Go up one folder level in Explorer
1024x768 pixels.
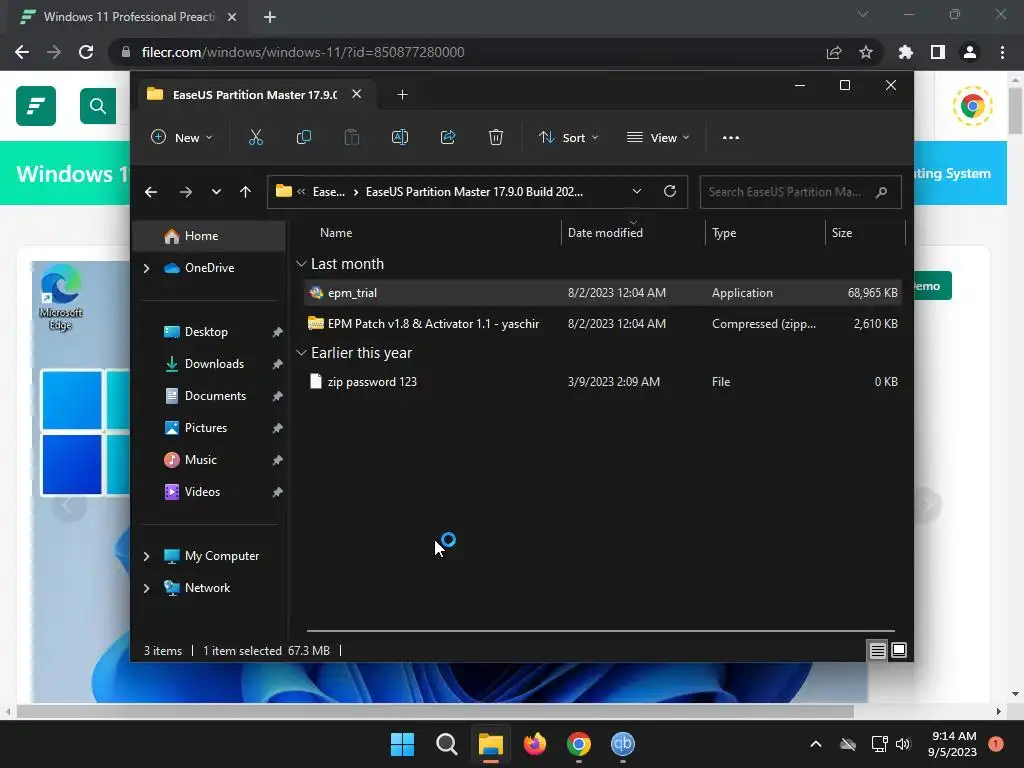click(x=246, y=192)
